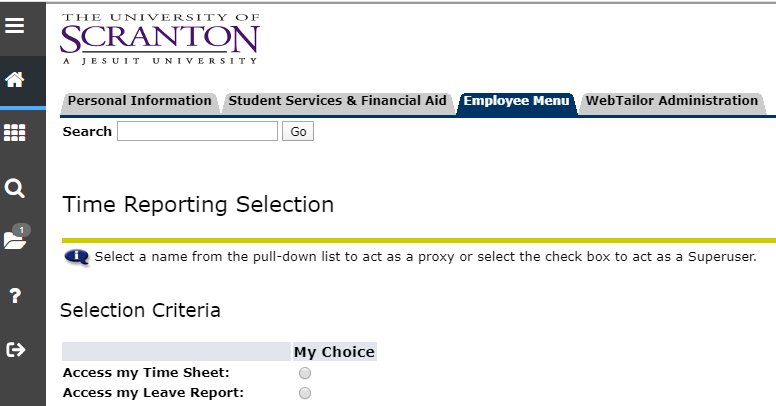Open the applications grid icon

(x=14, y=132)
